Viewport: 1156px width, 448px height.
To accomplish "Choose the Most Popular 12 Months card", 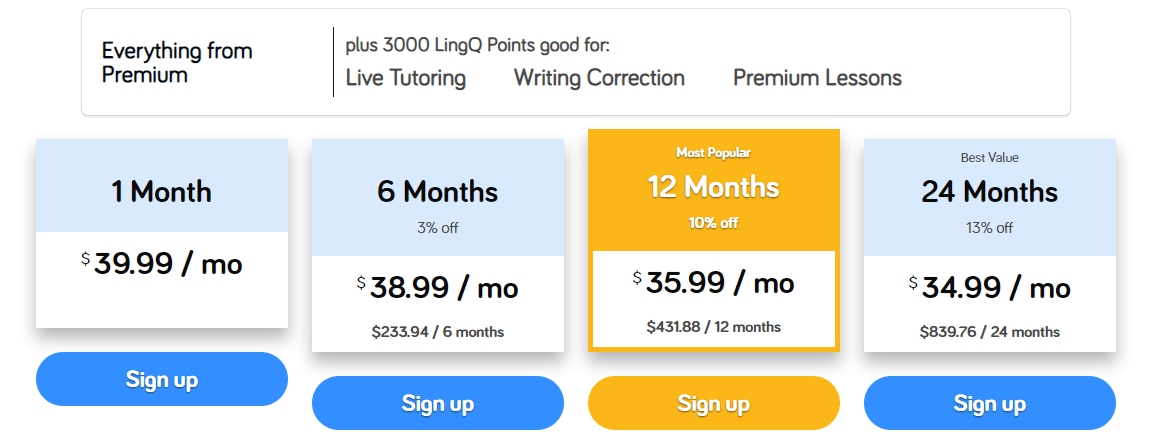I will 714,240.
